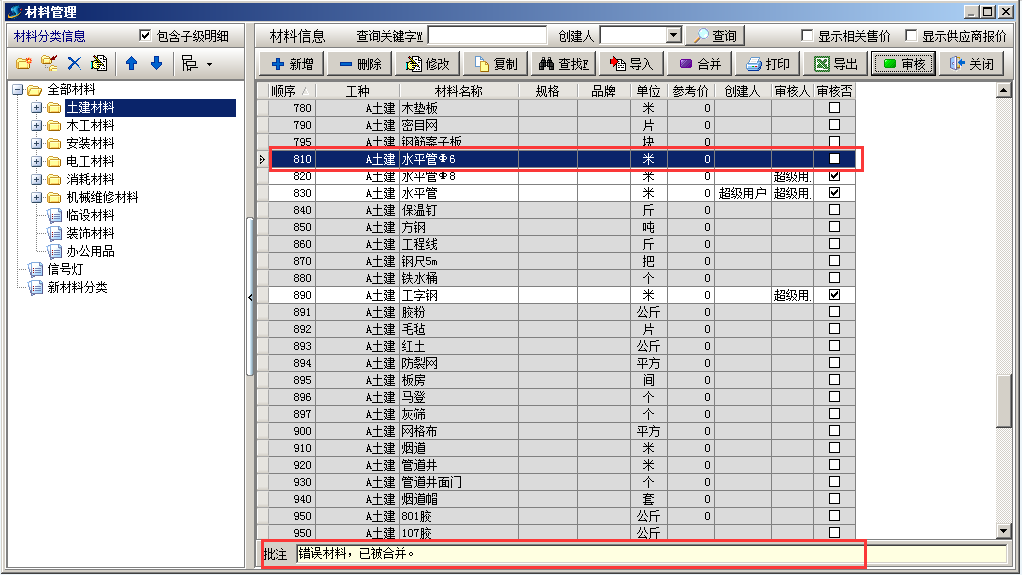The width and height of the screenshot is (1022, 575).
Task: Expand the 木工材料 tree node
Action: pyautogui.click(x=37, y=126)
